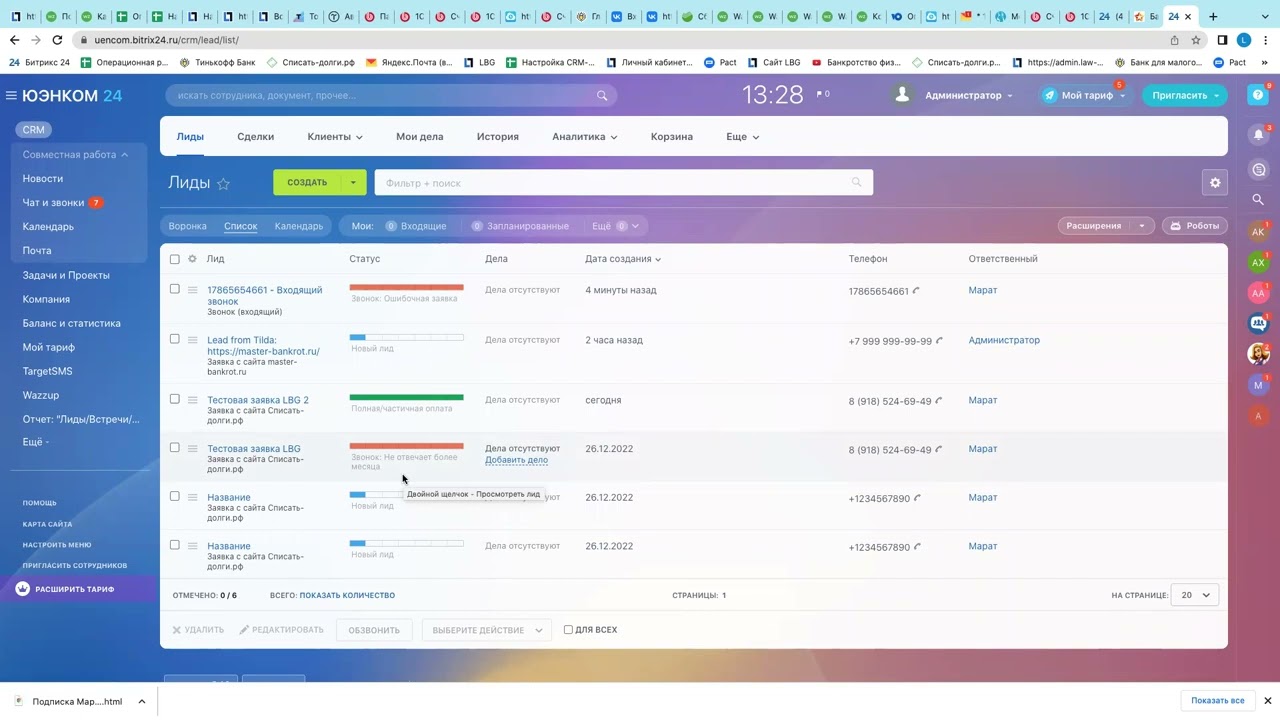The height and width of the screenshot is (720, 1280).
Task: Click Добавить дело link
Action: pos(516,460)
